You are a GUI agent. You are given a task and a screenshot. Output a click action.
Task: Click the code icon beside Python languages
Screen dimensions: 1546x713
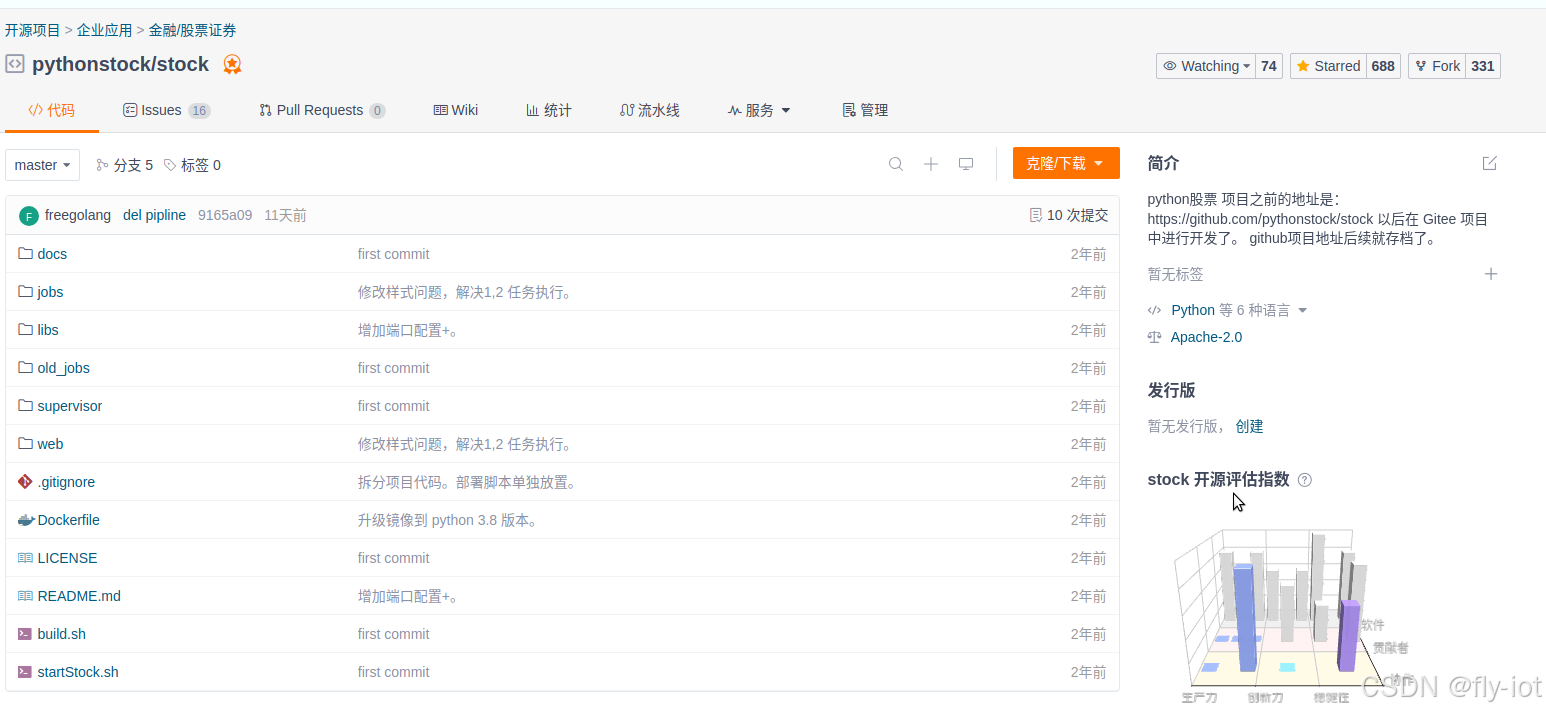coord(1155,311)
